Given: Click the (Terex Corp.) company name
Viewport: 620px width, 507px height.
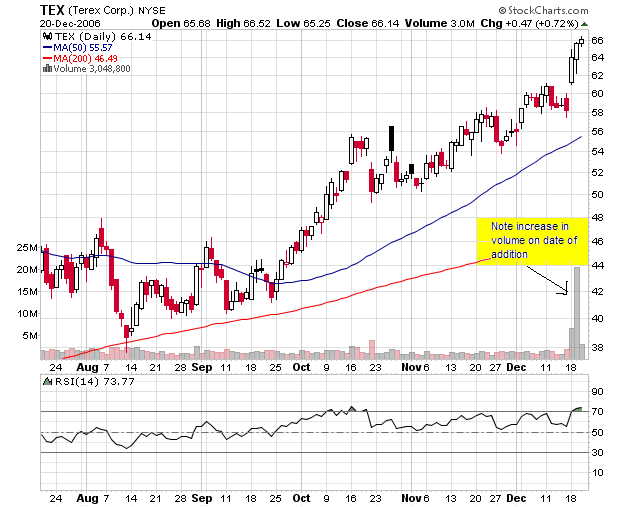Looking at the screenshot, I should [x=101, y=11].
